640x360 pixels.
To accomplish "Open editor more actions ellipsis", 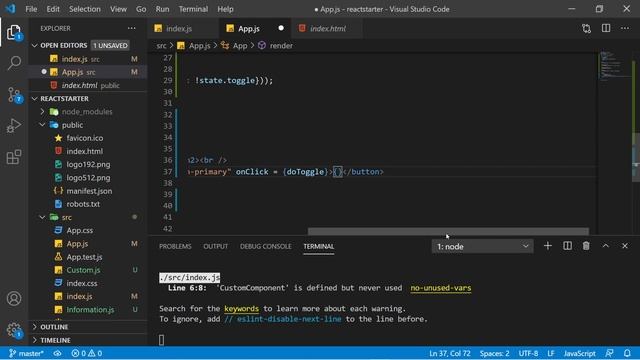I will click(625, 28).
